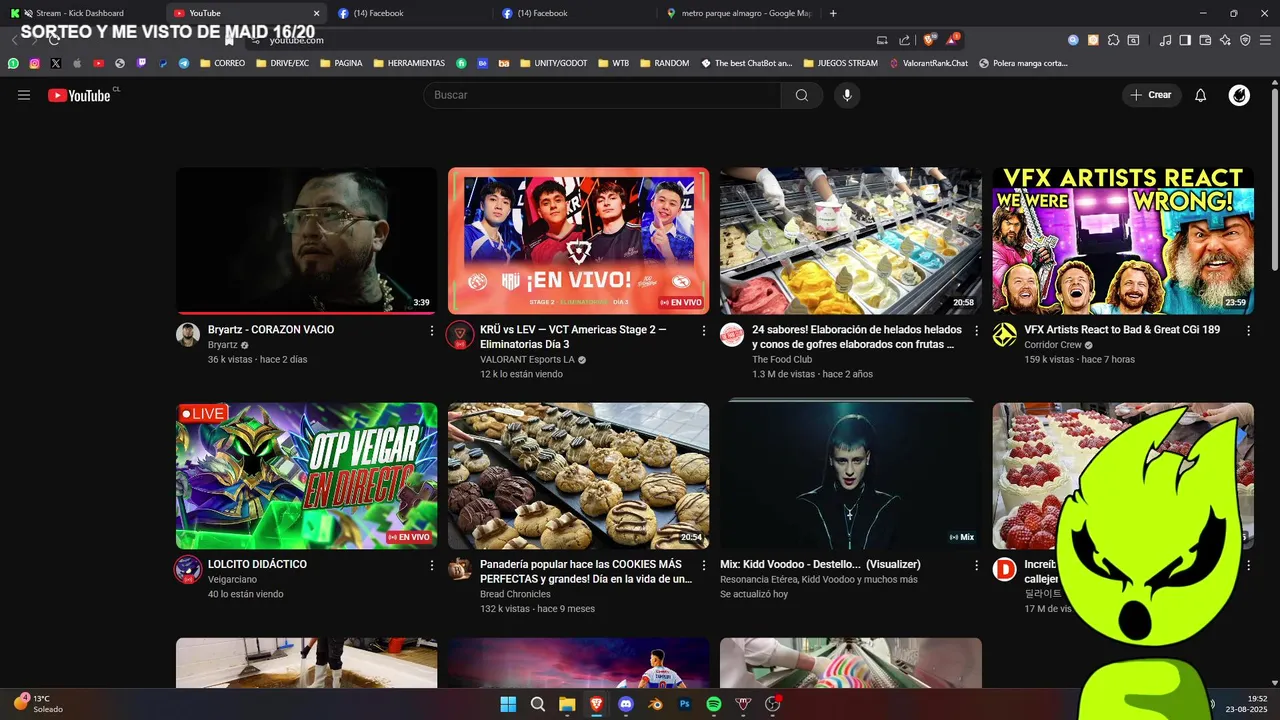Open the Instagram bookmark icon
This screenshot has width=1280, height=720.
pyautogui.click(x=34, y=63)
